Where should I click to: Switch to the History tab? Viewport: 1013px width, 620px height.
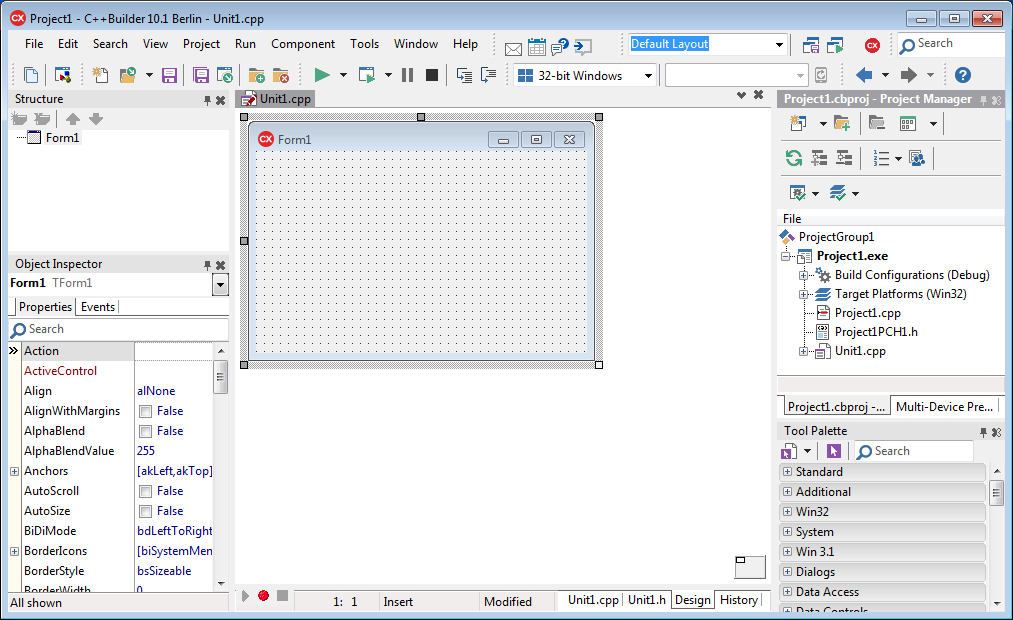(738, 600)
